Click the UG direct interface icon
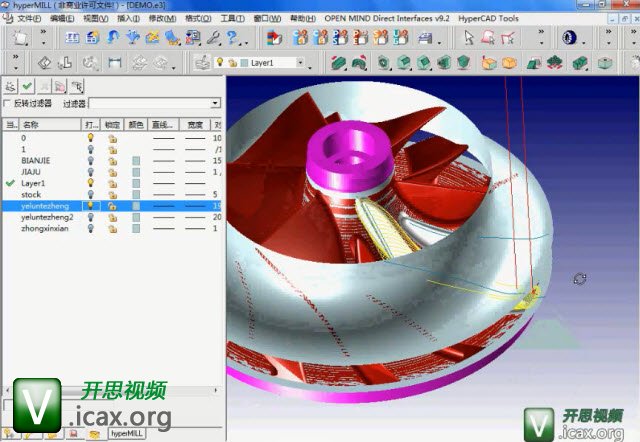640x442 pixels. pos(401,38)
